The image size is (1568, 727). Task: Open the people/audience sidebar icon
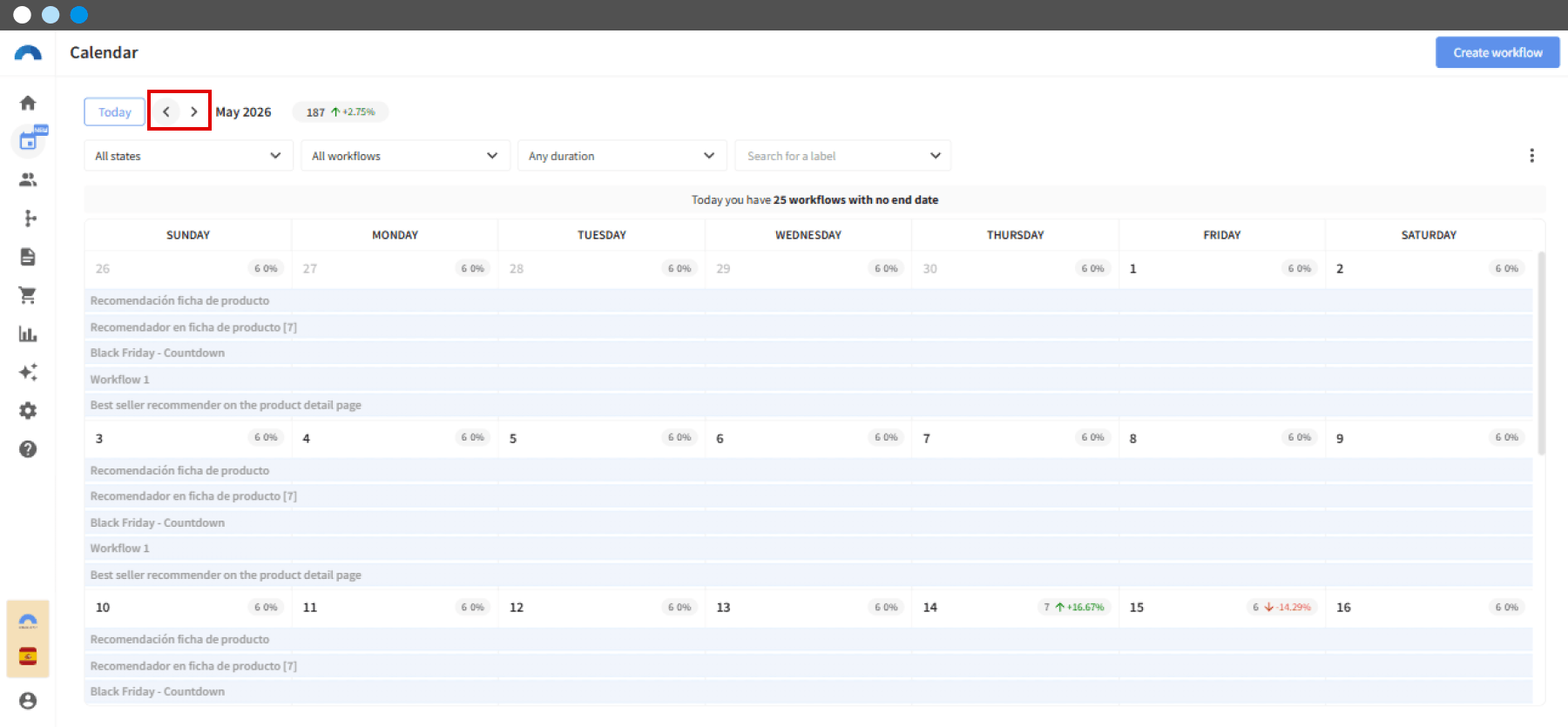(x=28, y=179)
